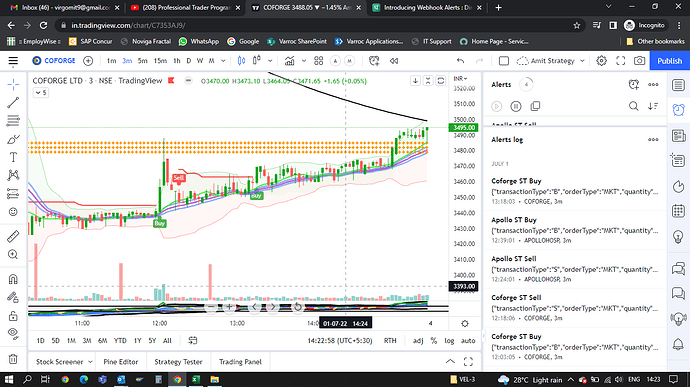Switch to the 1m timeframe
Image resolution: width=690 pixels, height=387 pixels.
(x=111, y=61)
